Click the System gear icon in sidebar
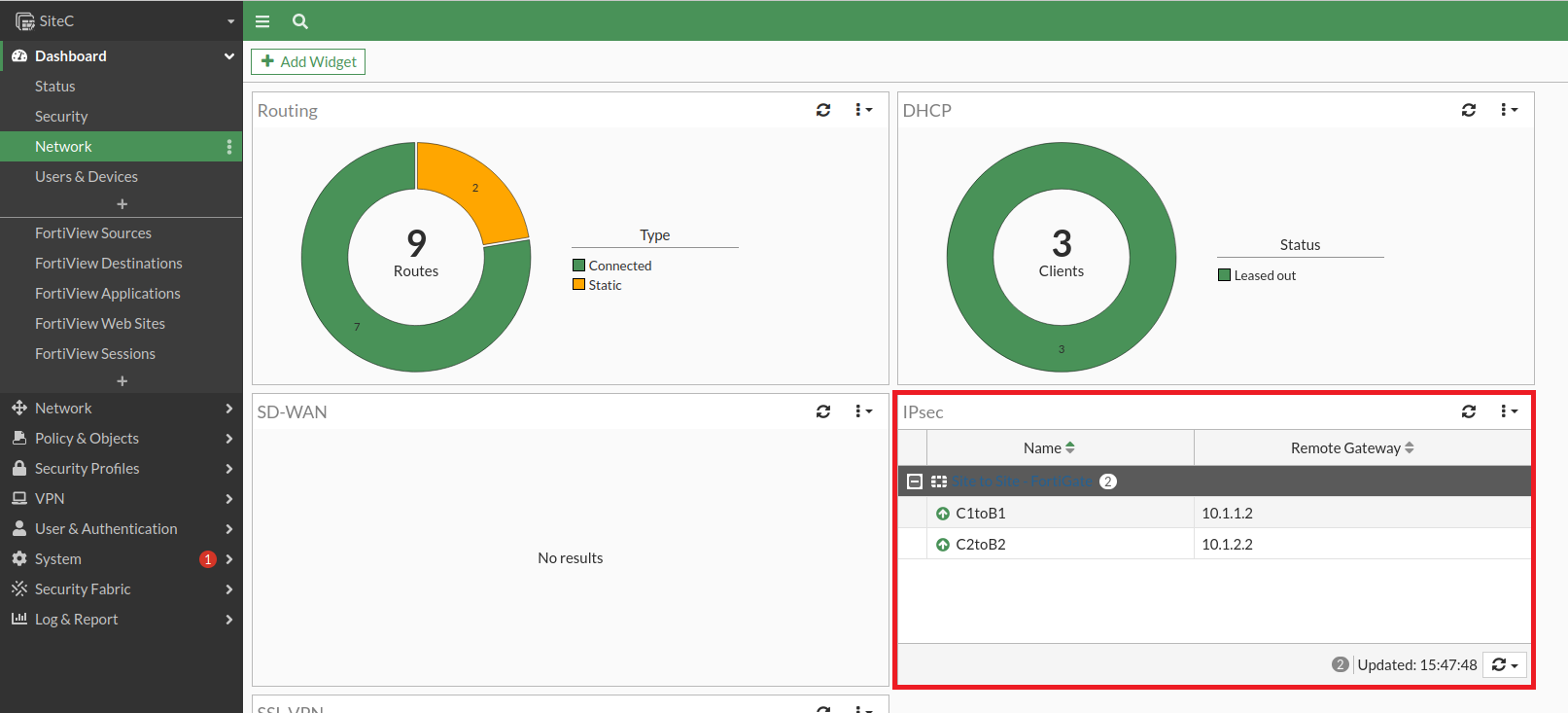This screenshot has height=713, width=1568. [x=19, y=559]
